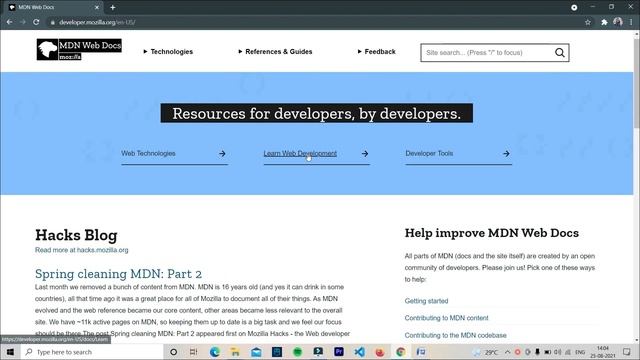Expand the Feedback menu
Viewport: 640px width, 360px height.
(376, 51)
